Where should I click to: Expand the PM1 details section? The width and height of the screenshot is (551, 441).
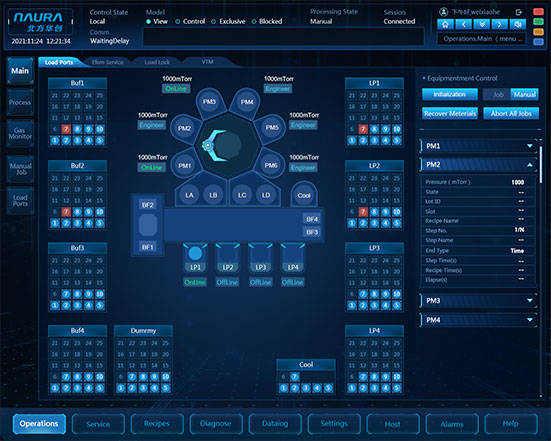click(x=478, y=146)
